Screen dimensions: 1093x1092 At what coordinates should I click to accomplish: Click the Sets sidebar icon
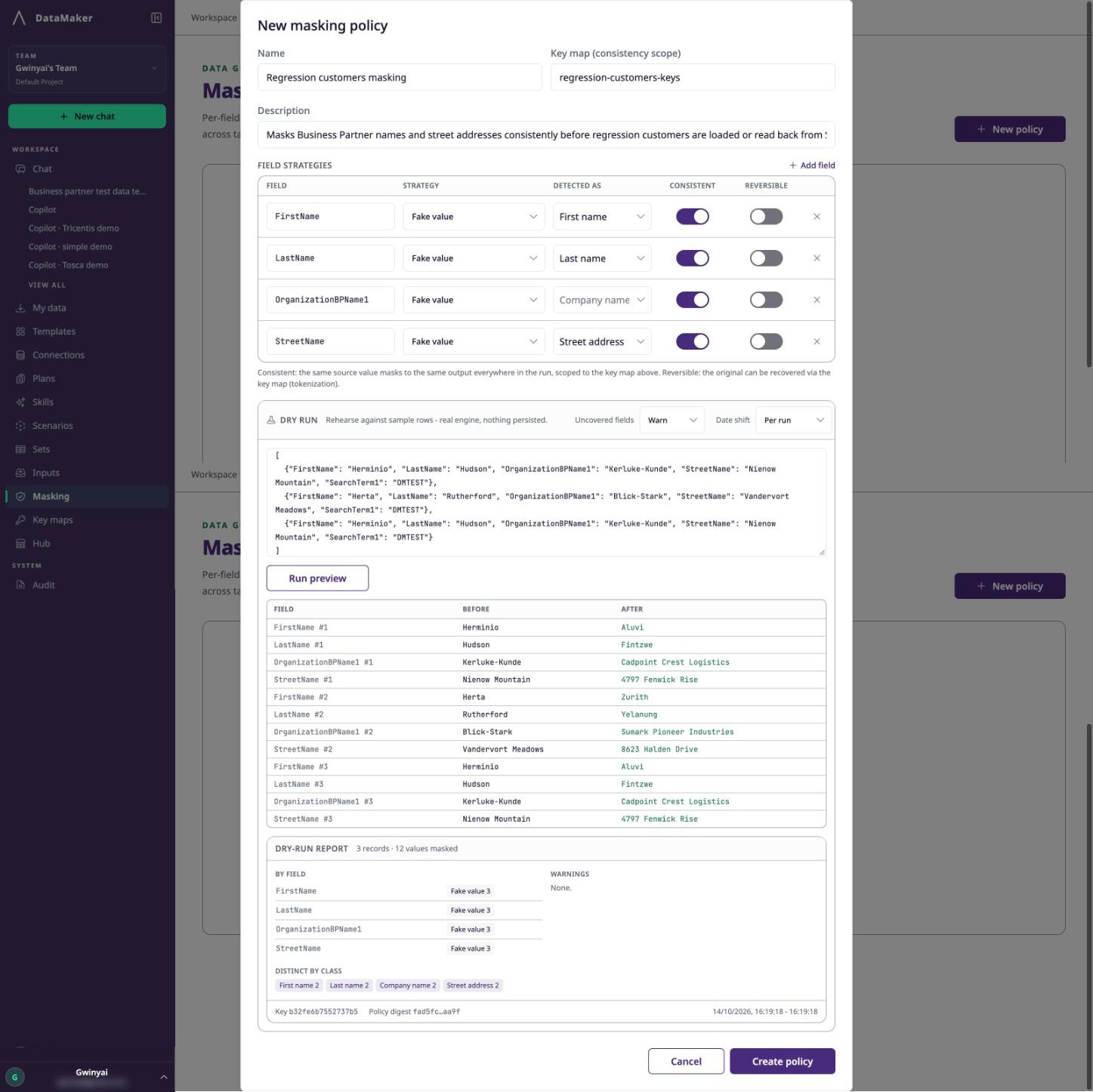click(20, 449)
